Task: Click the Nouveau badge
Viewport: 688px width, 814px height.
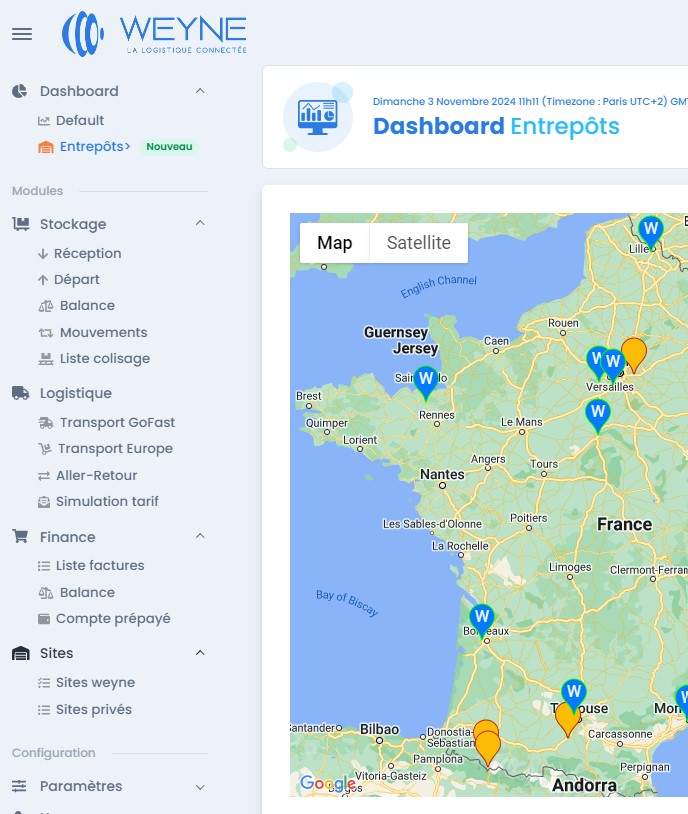Action: pos(169,147)
